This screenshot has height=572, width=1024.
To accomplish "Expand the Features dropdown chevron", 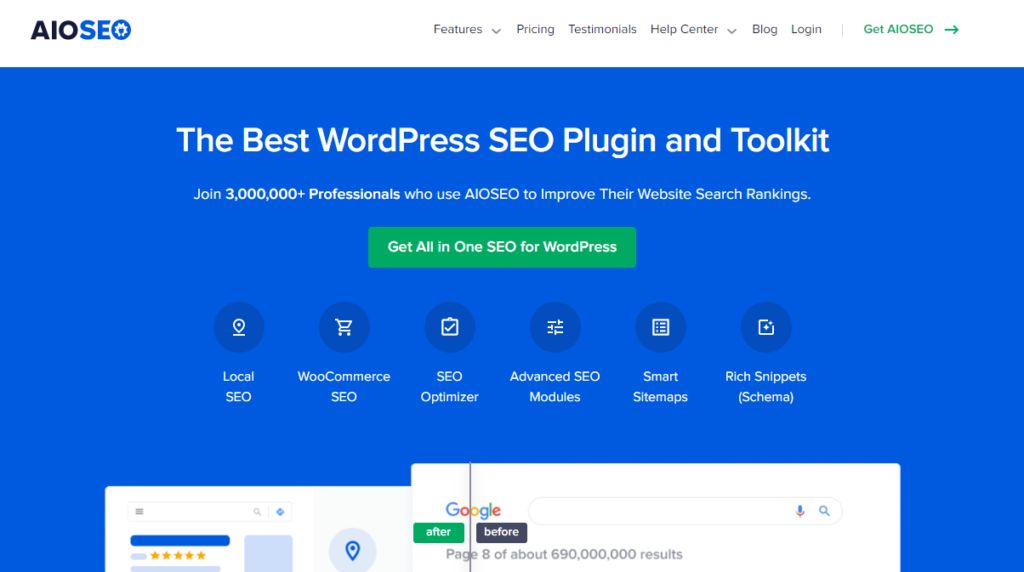I will tap(496, 31).
